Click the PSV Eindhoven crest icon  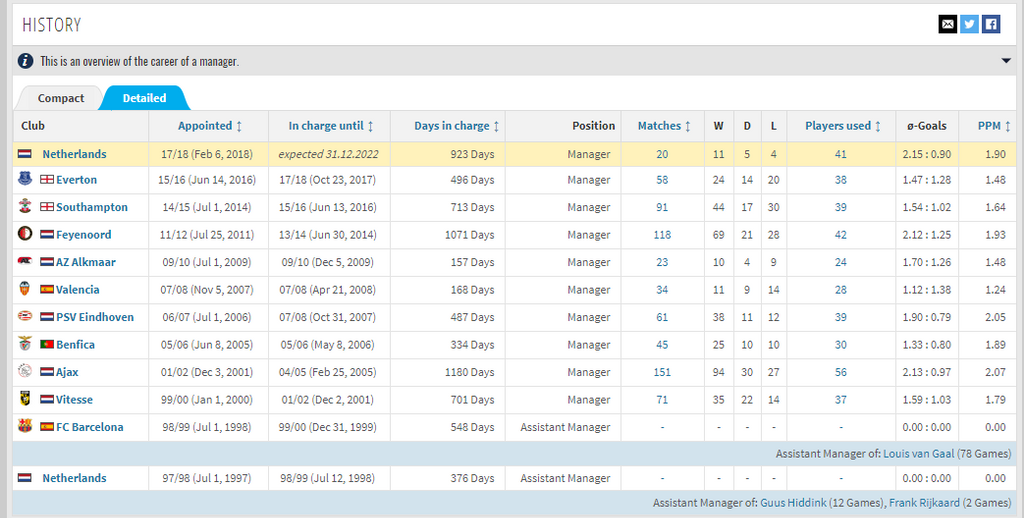25,316
